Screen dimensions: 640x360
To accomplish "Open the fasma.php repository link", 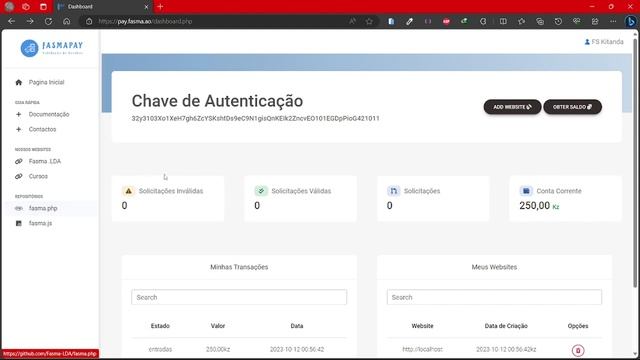I will coord(43,208).
